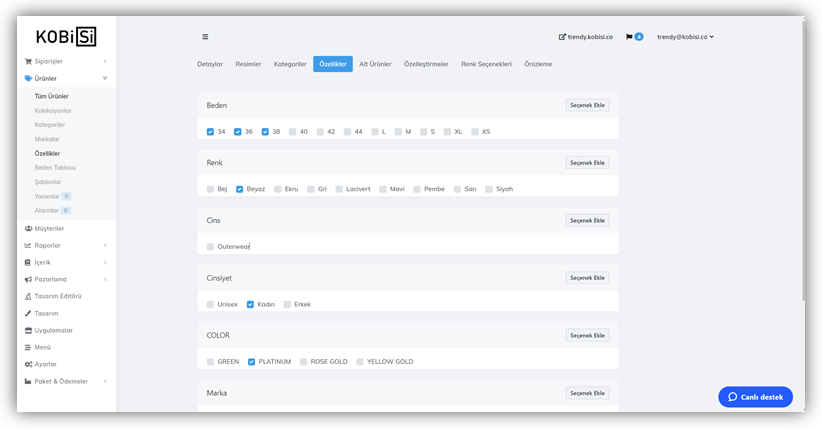Image resolution: width=822 pixels, height=429 pixels.
Task: Enable the Erkek gender checkbox
Action: (x=287, y=304)
